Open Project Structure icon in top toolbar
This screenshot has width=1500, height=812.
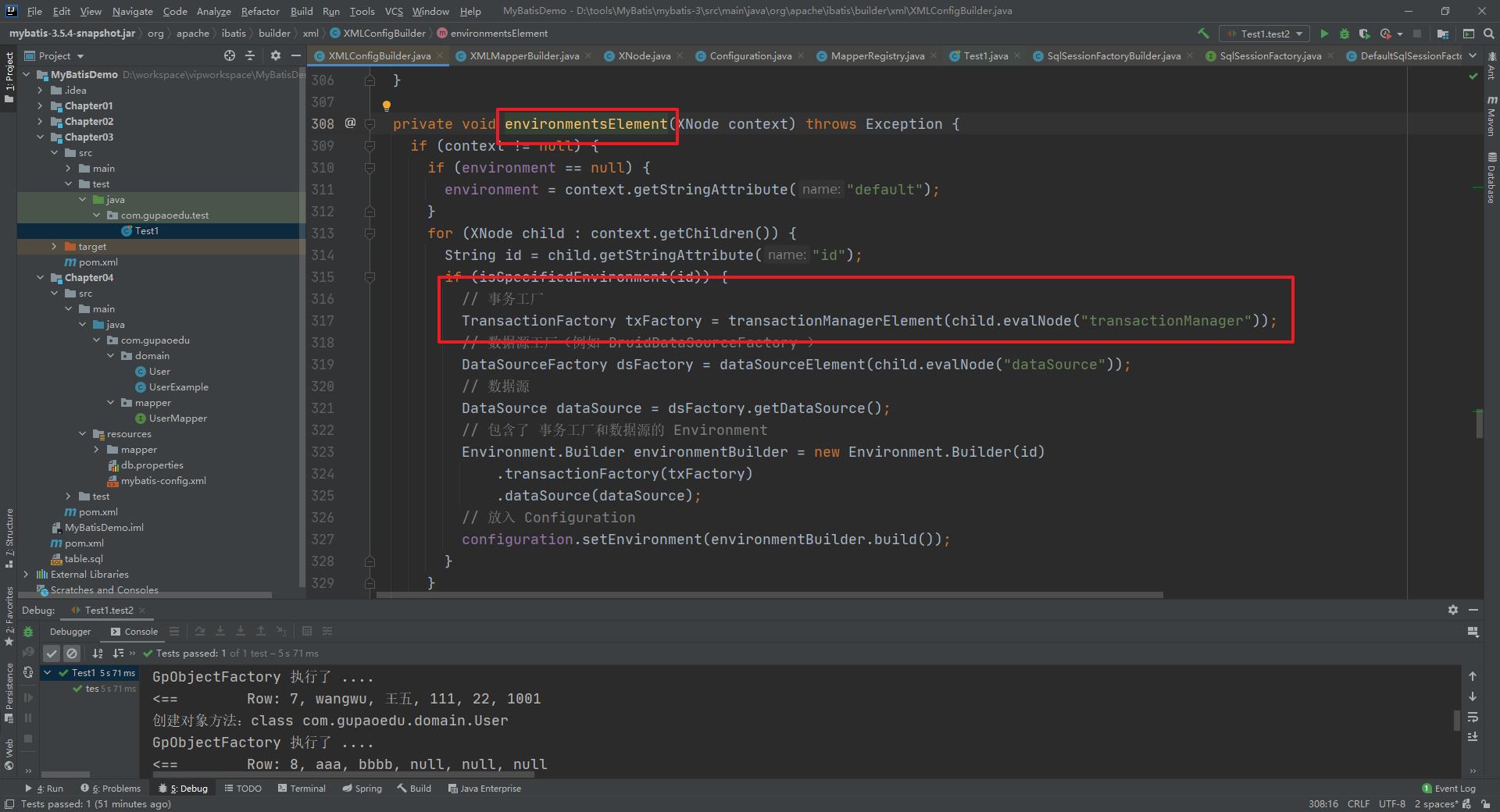coord(1442,34)
